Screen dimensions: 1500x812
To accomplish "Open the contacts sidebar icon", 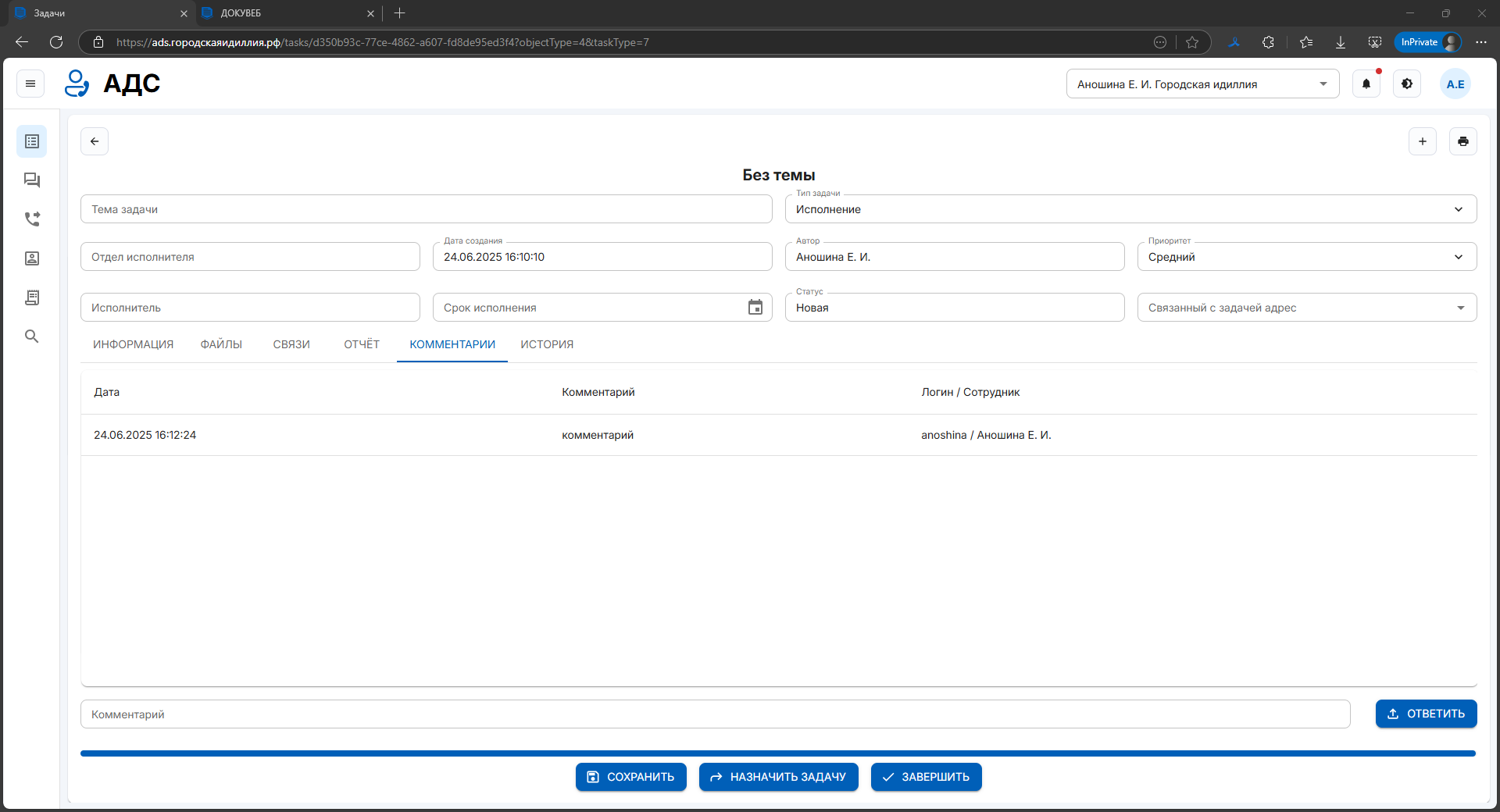I will click(32, 258).
